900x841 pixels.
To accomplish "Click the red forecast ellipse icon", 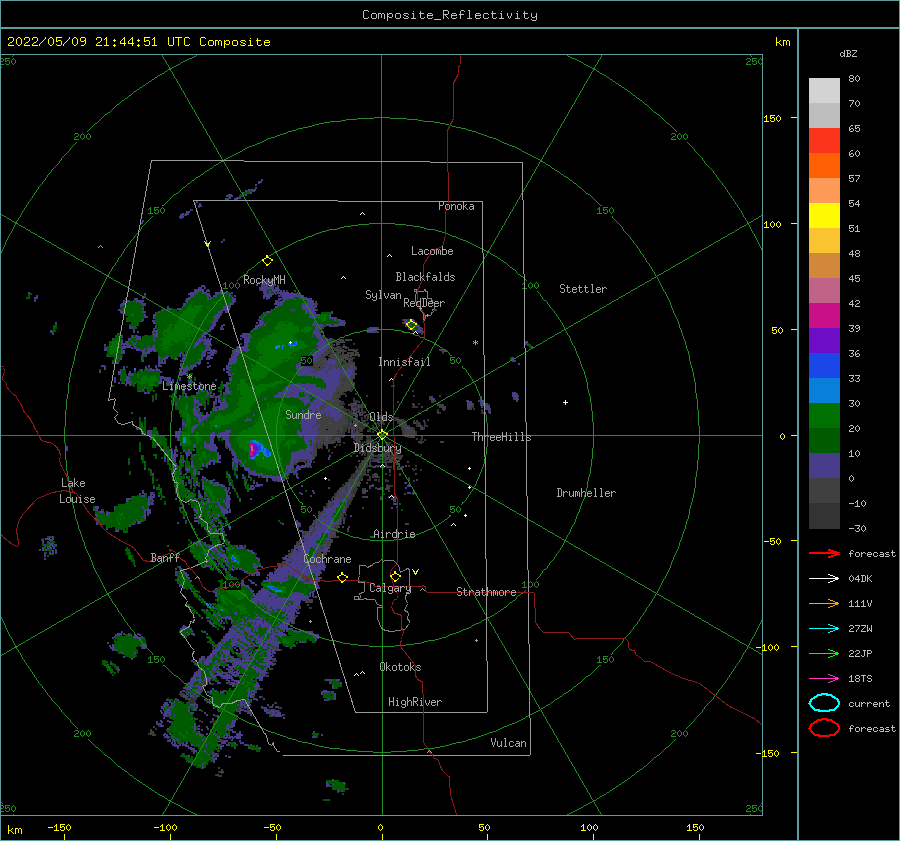I will (824, 728).
